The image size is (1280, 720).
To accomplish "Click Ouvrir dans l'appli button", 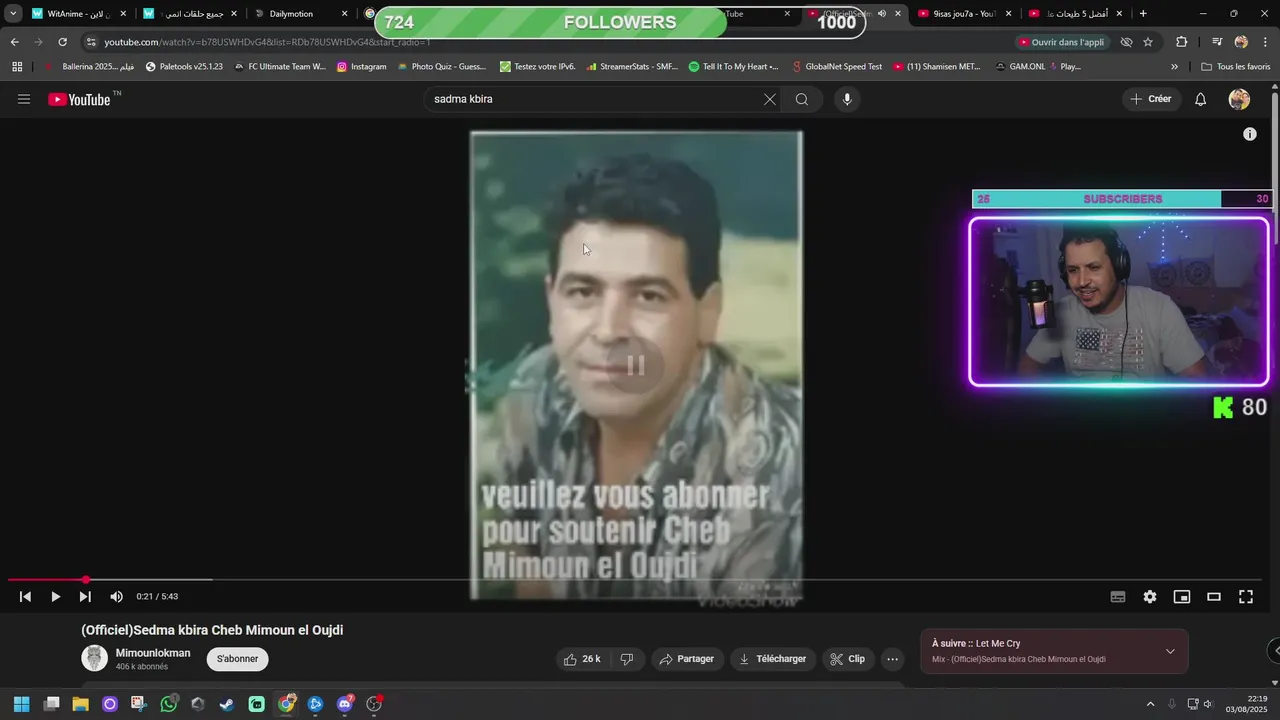I will pos(1061,42).
